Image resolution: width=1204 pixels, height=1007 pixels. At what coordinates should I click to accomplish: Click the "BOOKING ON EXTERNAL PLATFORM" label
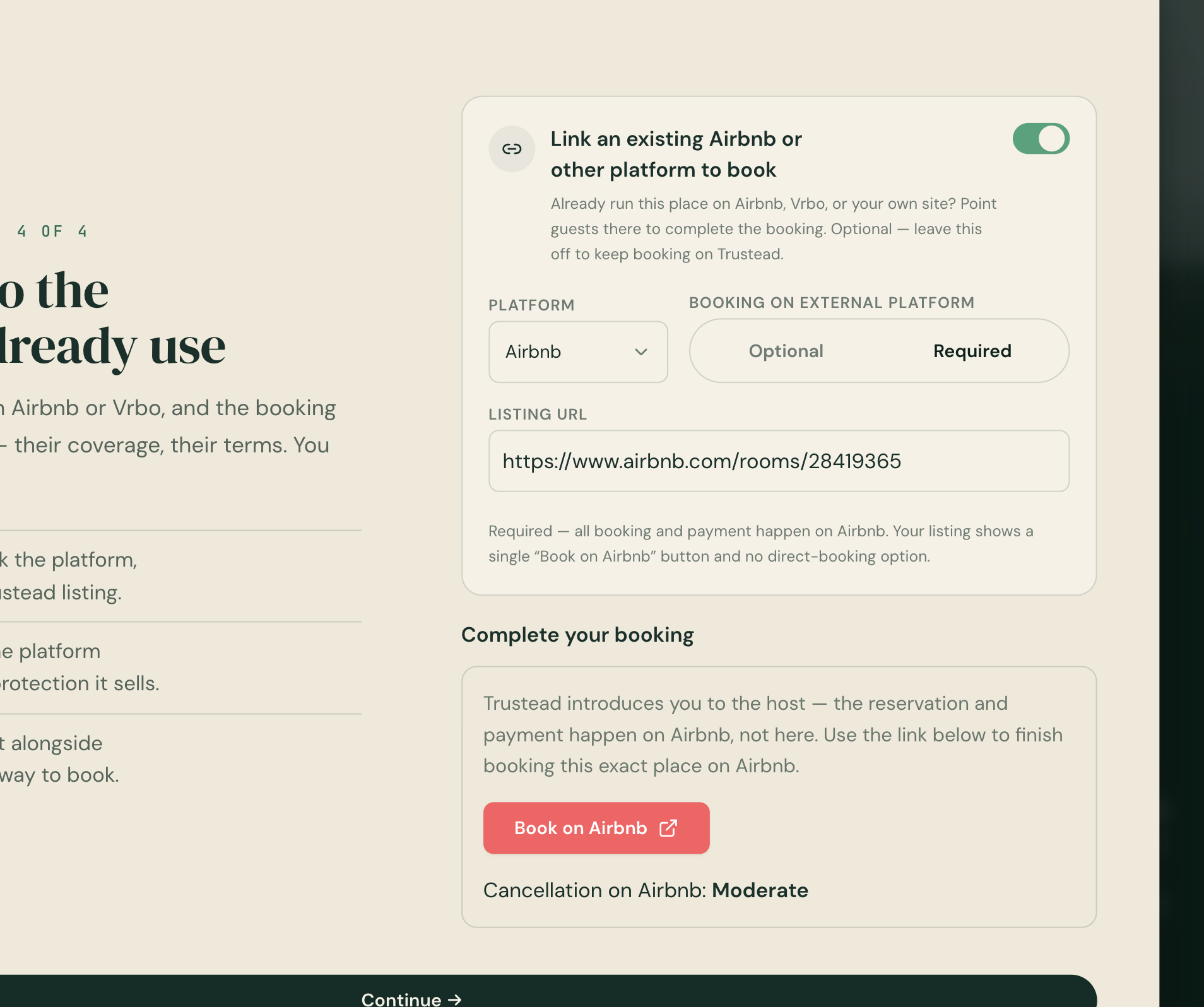click(x=832, y=303)
